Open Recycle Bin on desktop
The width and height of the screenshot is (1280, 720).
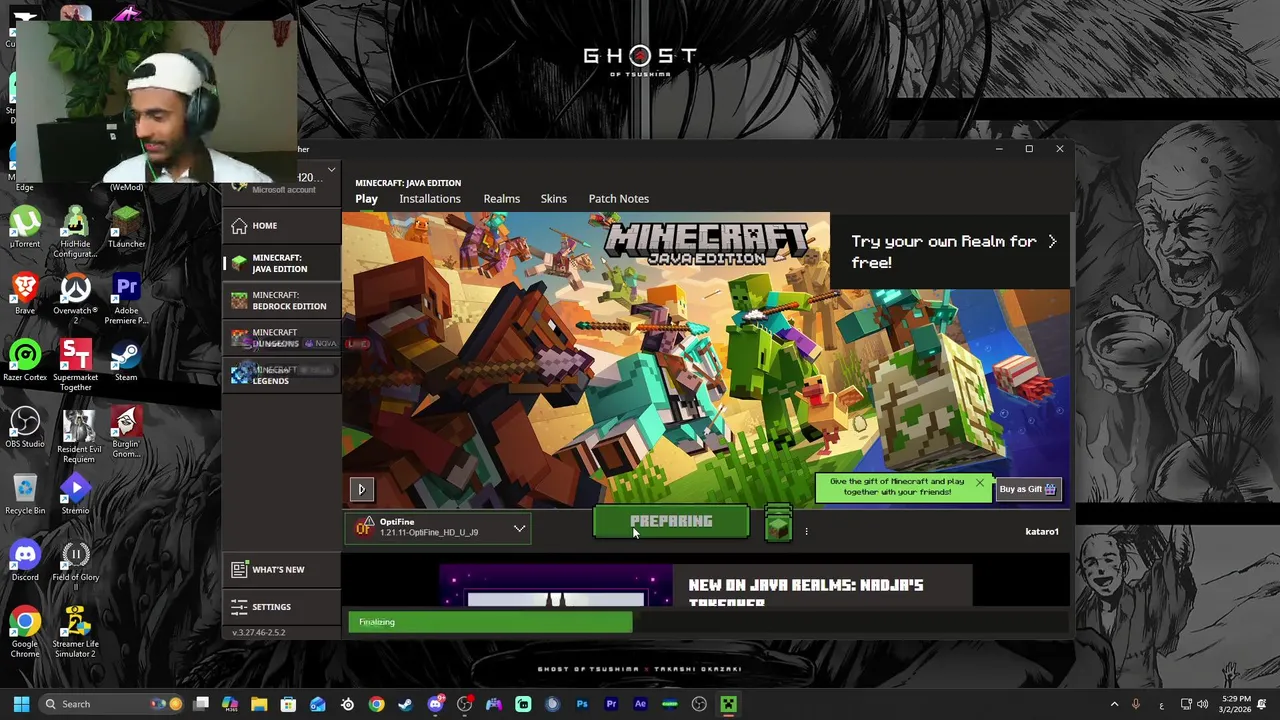click(x=25, y=496)
